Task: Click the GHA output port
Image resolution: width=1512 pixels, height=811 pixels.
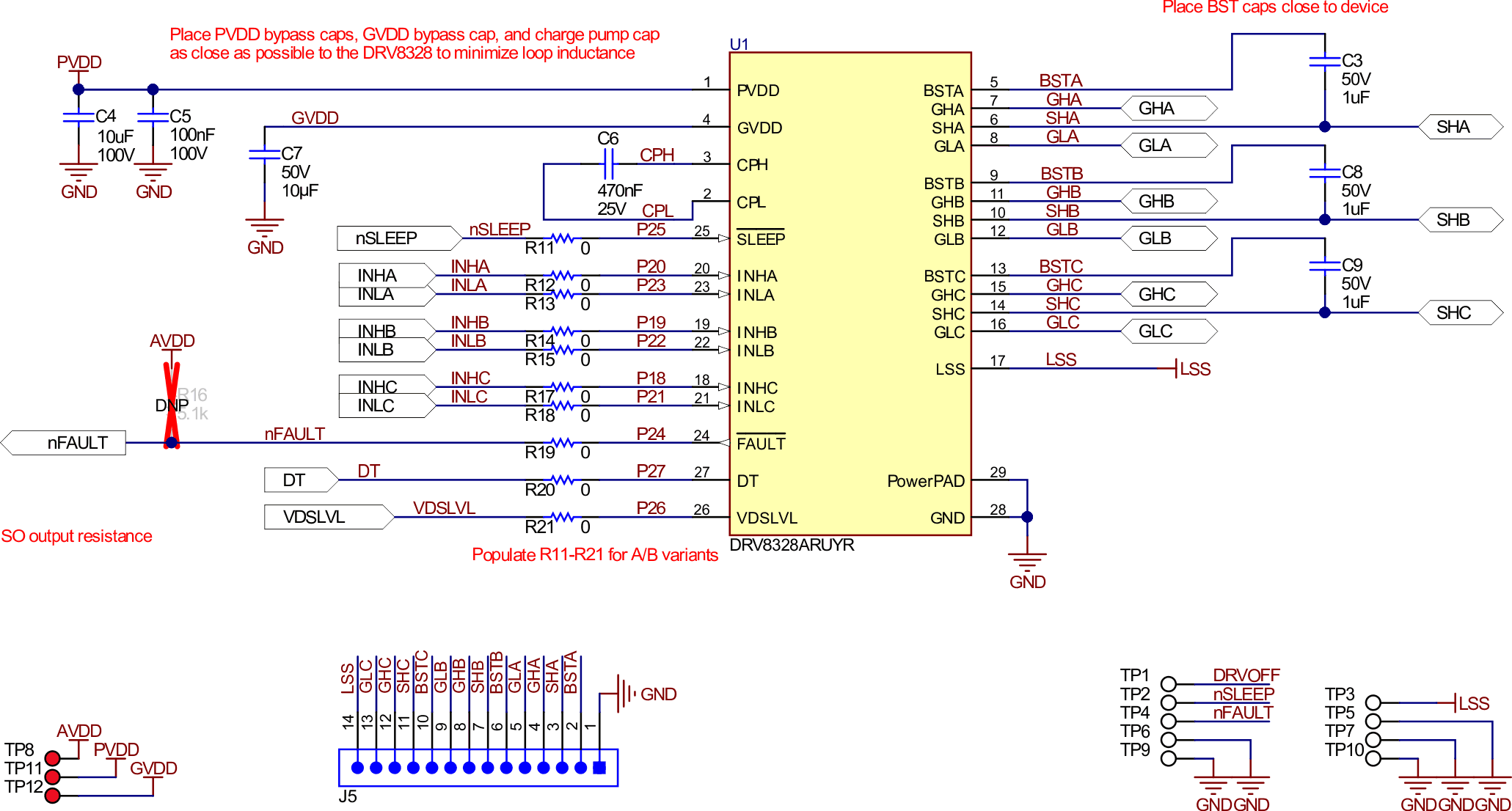Action: 1169,109
